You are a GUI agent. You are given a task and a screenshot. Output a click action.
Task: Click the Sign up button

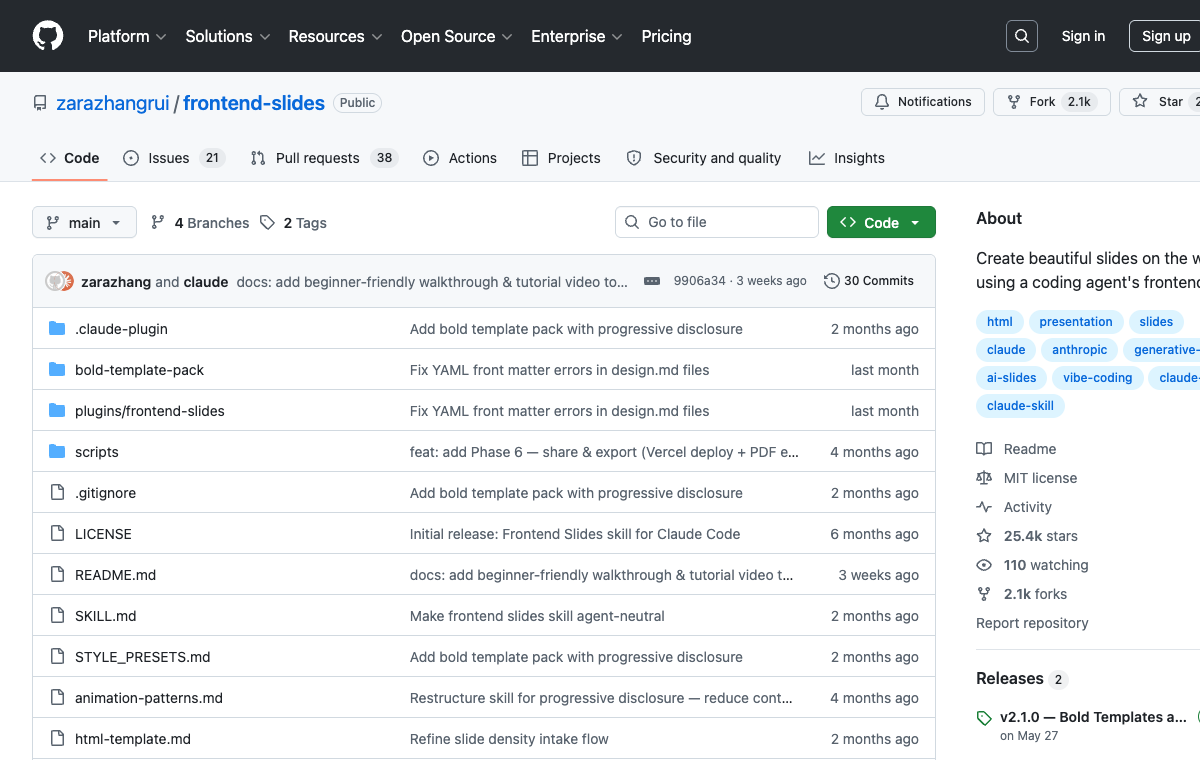[x=1166, y=36]
